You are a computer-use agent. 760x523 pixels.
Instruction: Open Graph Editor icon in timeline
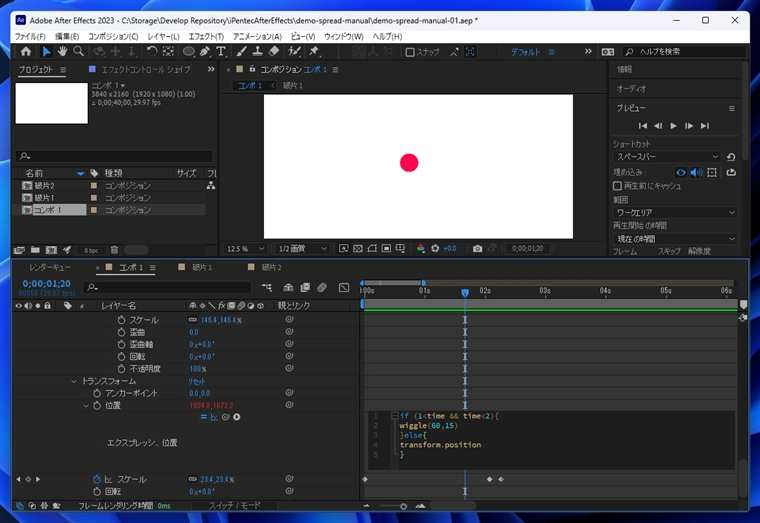click(344, 287)
